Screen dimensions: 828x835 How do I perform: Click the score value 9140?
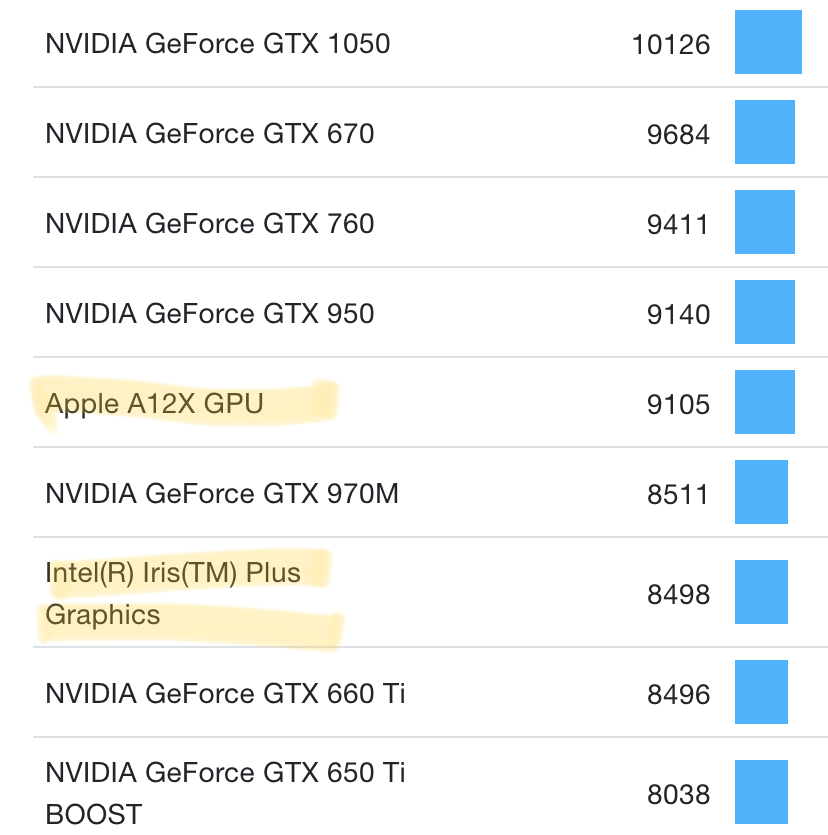(678, 315)
